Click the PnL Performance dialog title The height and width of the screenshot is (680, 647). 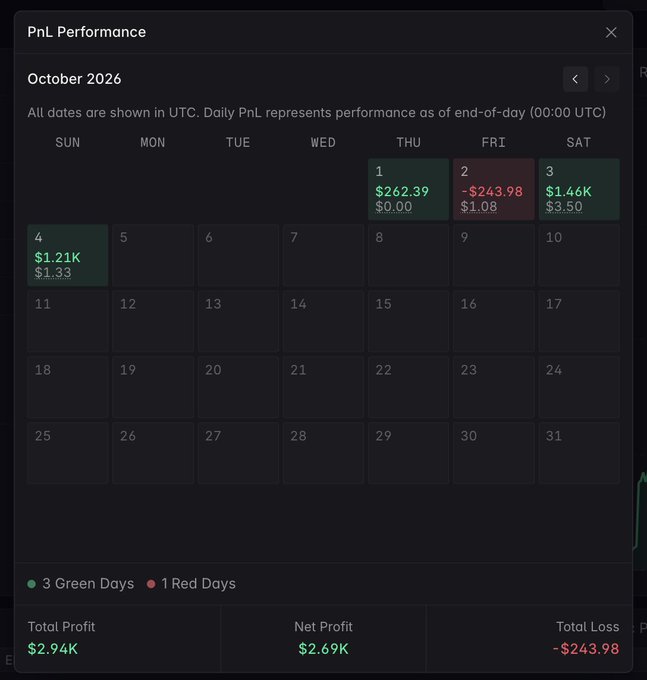point(87,32)
